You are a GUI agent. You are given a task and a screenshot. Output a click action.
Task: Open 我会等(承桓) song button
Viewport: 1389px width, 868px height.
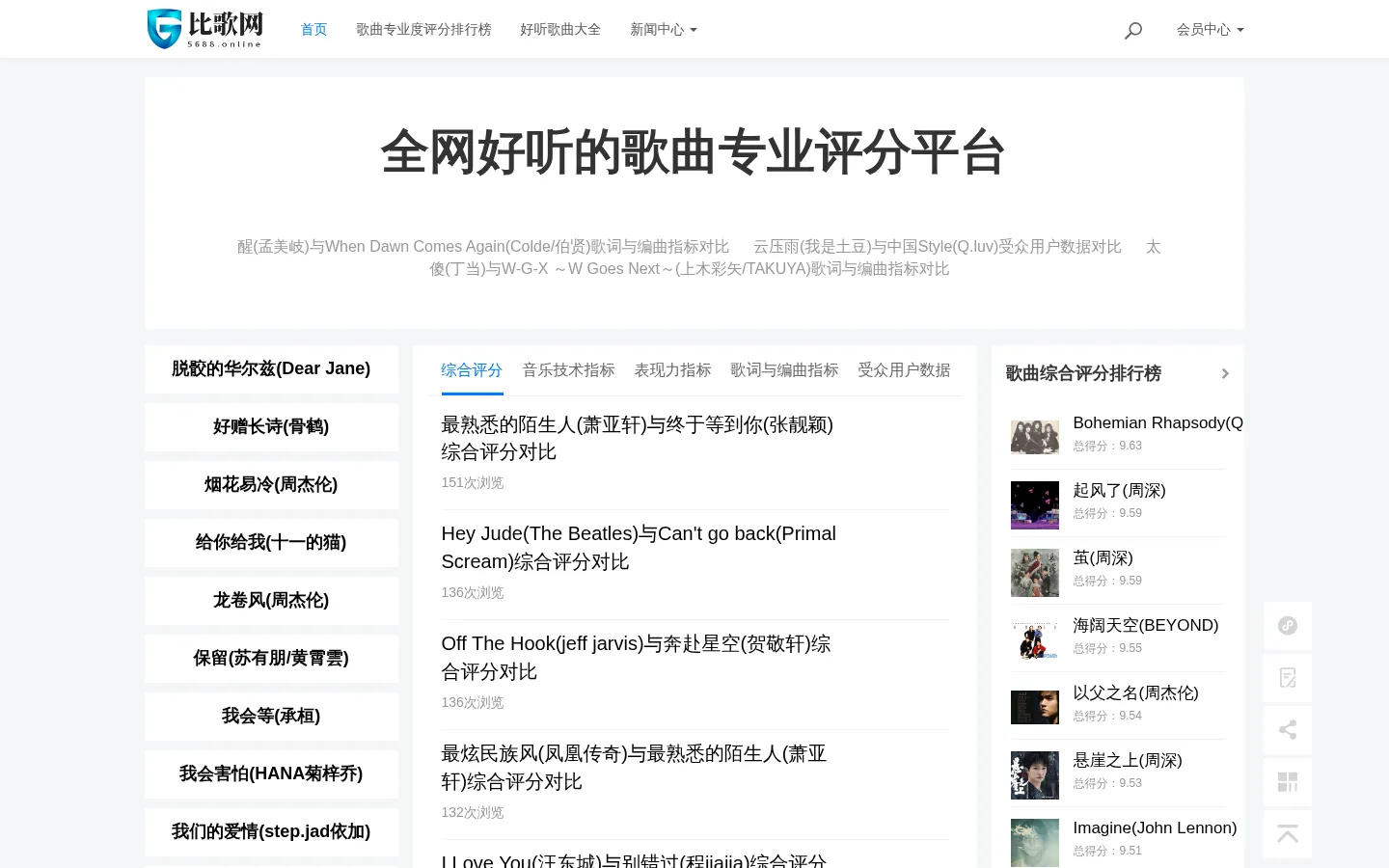point(271,717)
